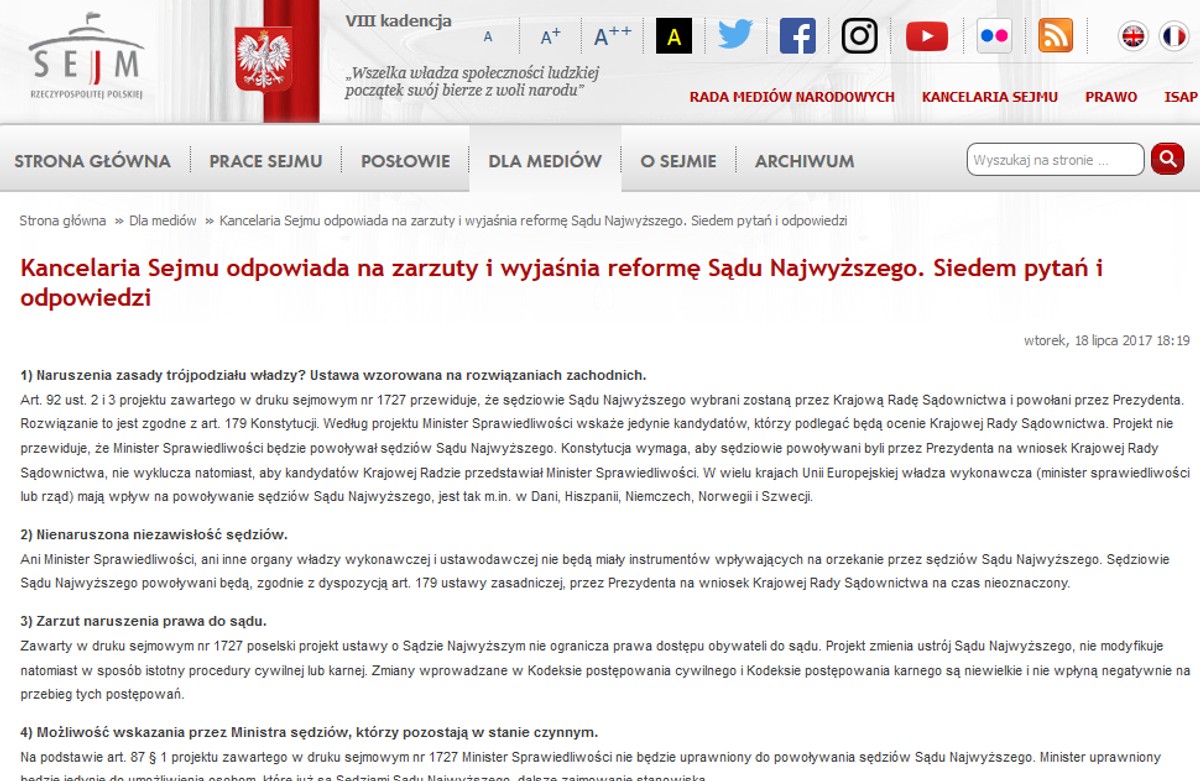The width and height of the screenshot is (1200, 781).
Task: Open the Sejm Twitter profile
Action: click(735, 36)
